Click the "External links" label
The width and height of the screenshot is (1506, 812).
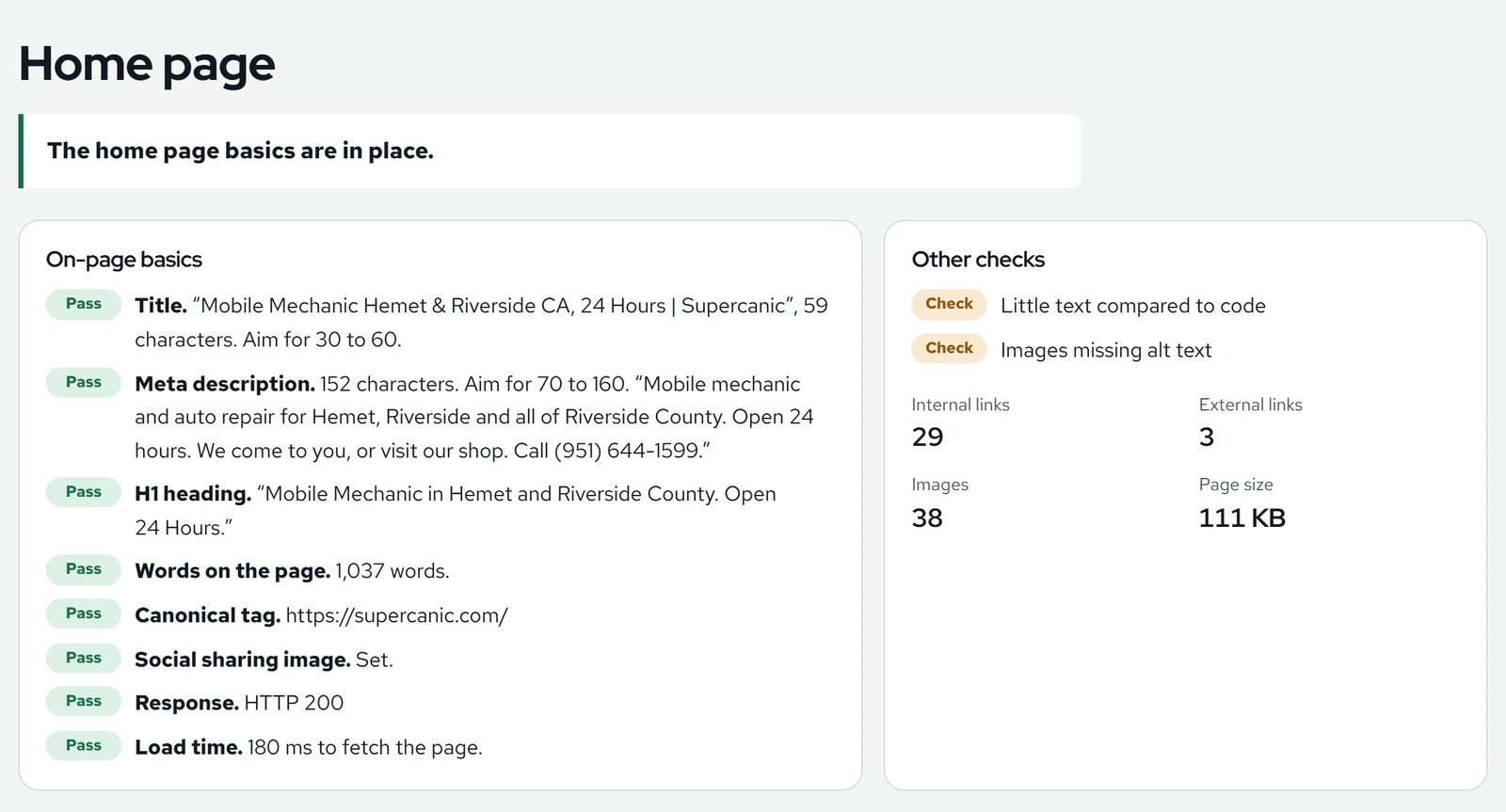1251,405
